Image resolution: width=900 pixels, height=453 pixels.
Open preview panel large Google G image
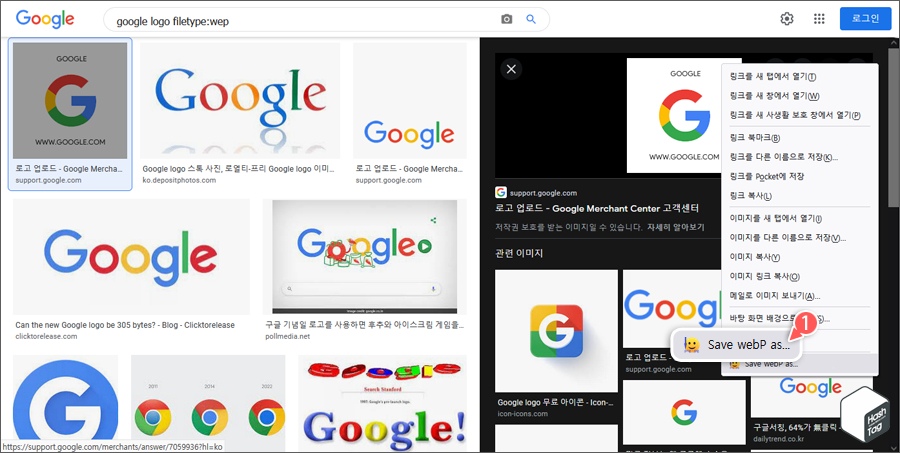click(684, 115)
